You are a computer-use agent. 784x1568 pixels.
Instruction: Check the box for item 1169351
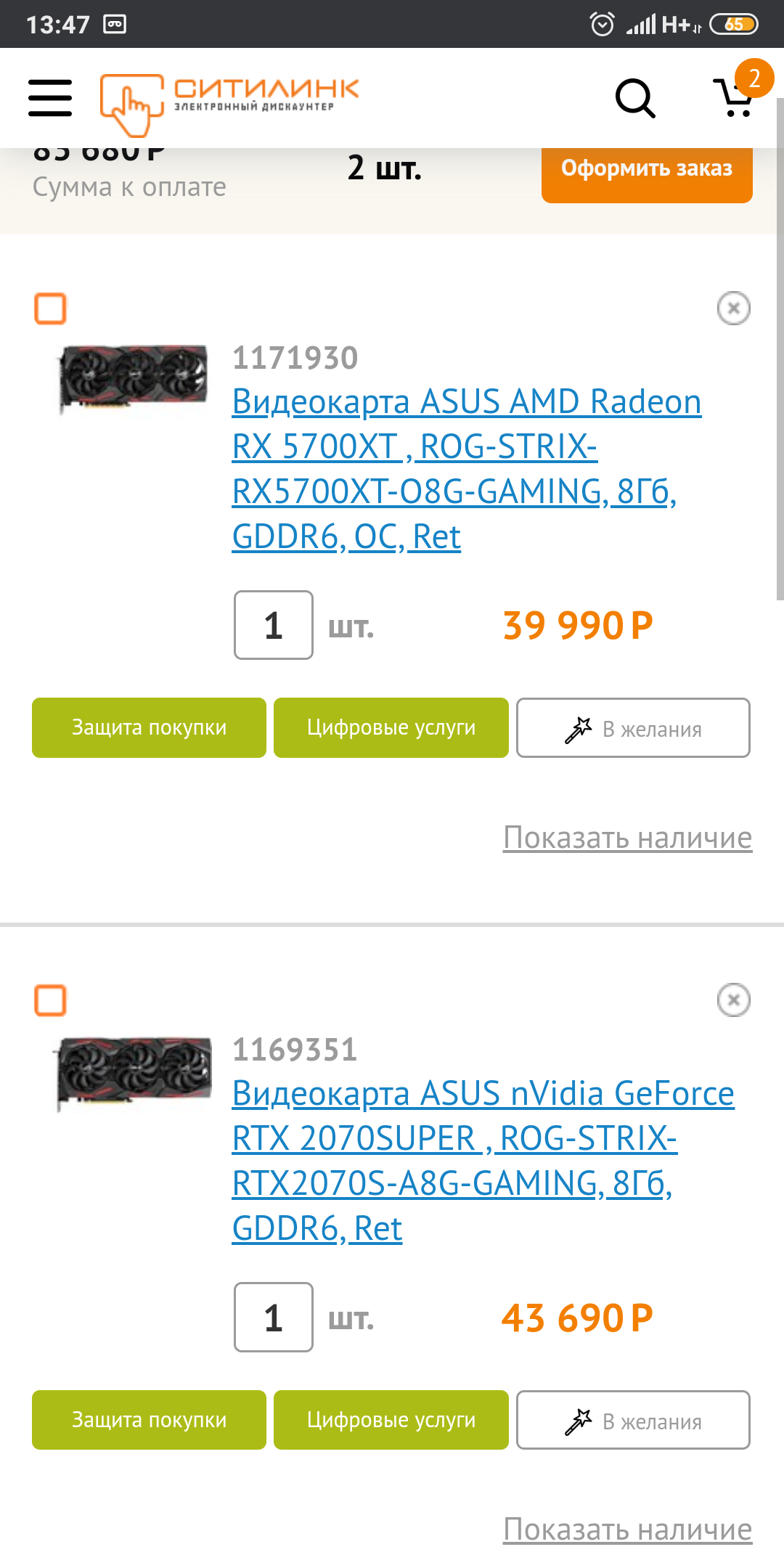51,1000
